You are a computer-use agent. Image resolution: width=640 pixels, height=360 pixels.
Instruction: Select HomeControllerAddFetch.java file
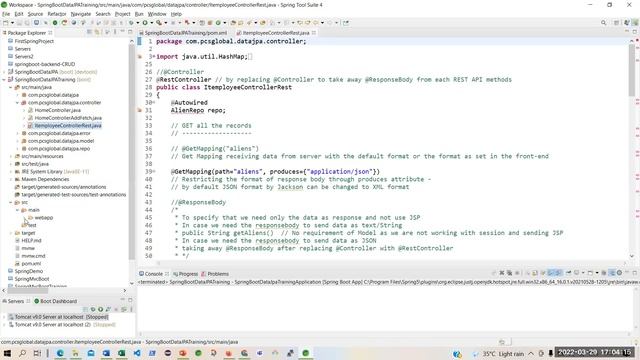(x=68, y=118)
